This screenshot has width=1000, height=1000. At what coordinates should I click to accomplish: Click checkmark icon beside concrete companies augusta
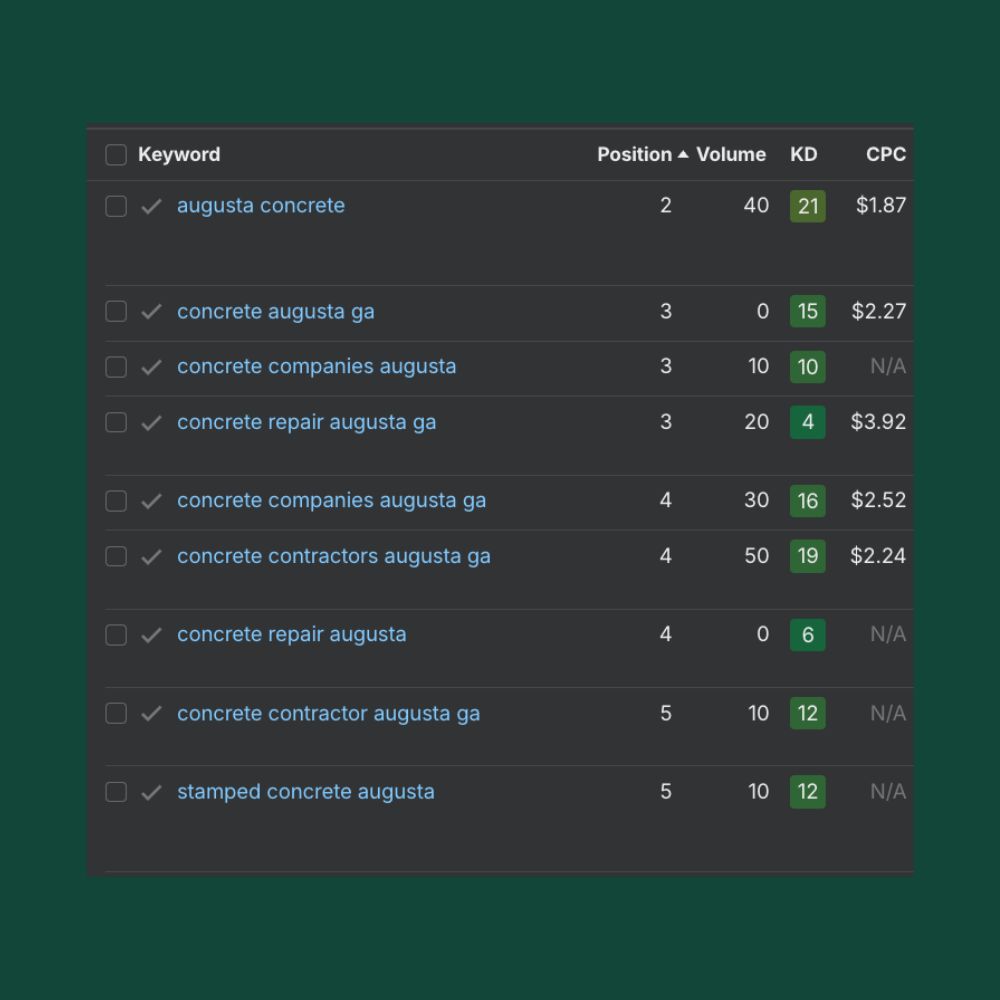[151, 367]
